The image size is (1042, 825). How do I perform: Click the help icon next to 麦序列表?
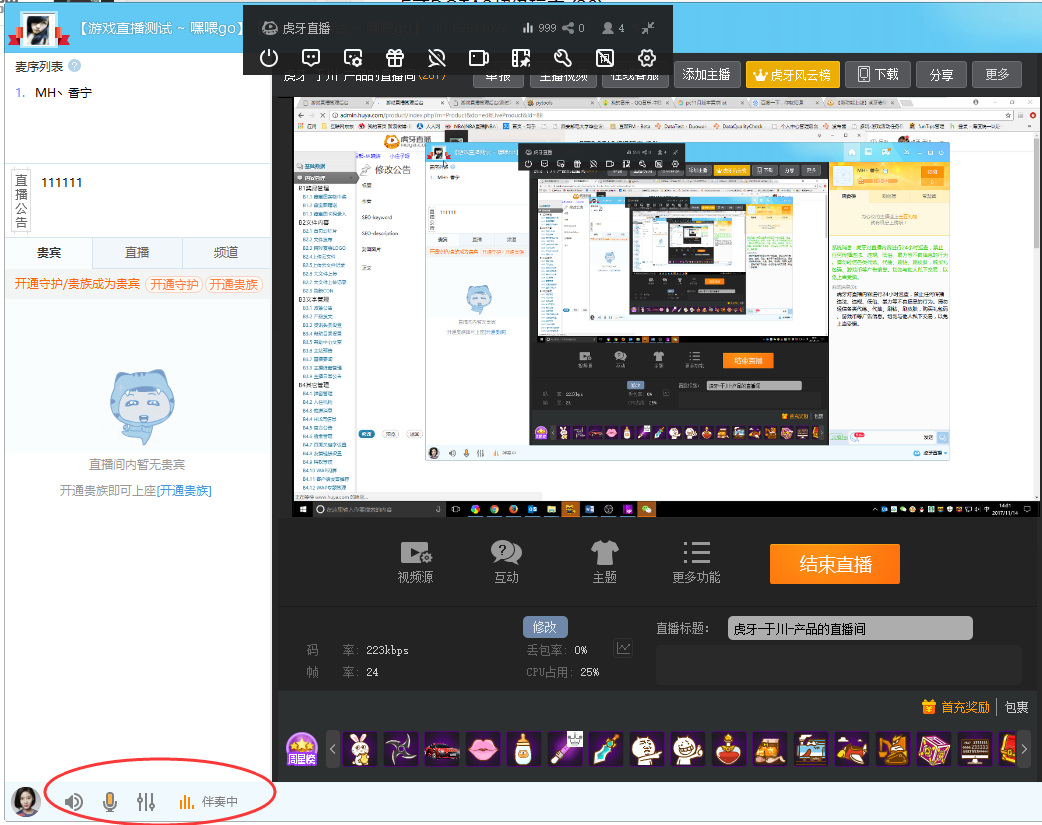[x=74, y=66]
